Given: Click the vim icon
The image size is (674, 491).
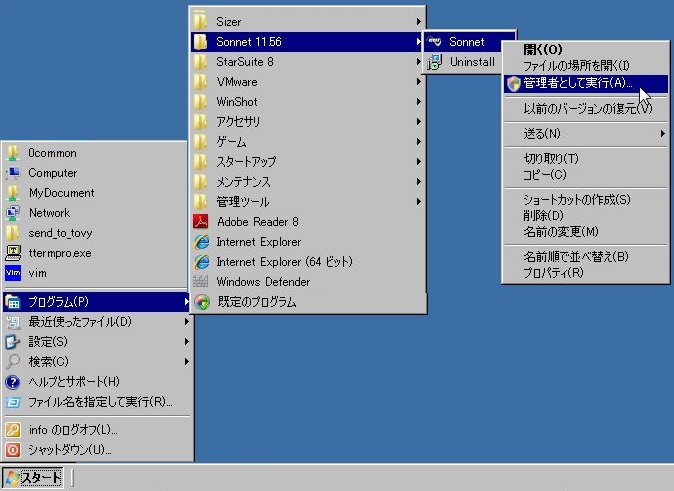Looking at the screenshot, I should tap(13, 273).
